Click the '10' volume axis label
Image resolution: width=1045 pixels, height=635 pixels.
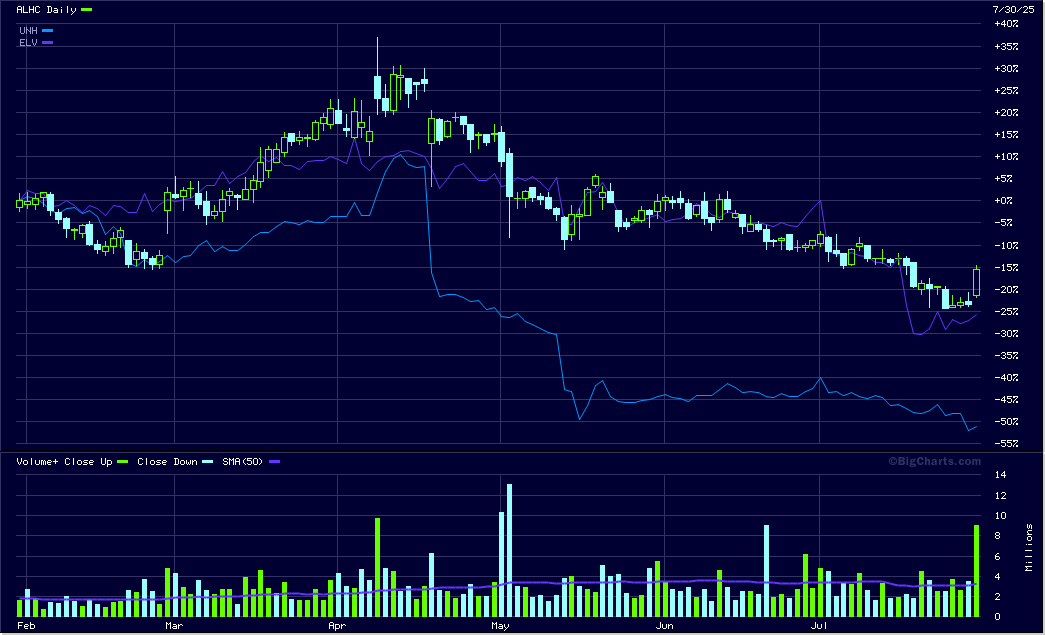coord(1000,516)
